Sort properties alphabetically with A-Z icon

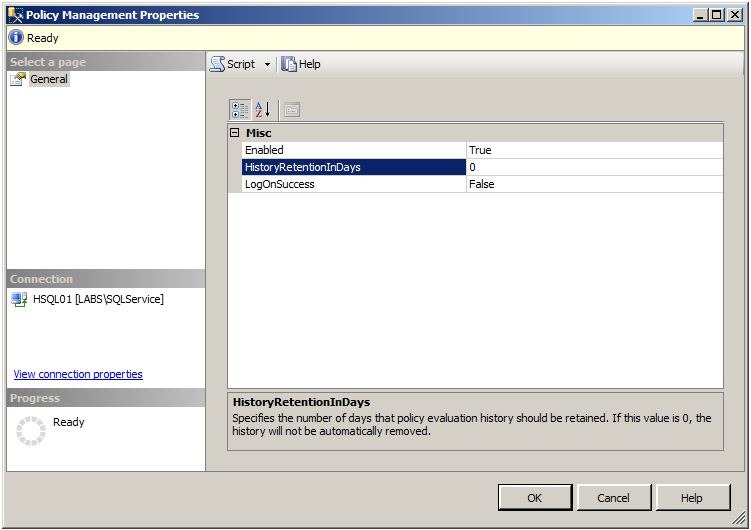(x=263, y=110)
